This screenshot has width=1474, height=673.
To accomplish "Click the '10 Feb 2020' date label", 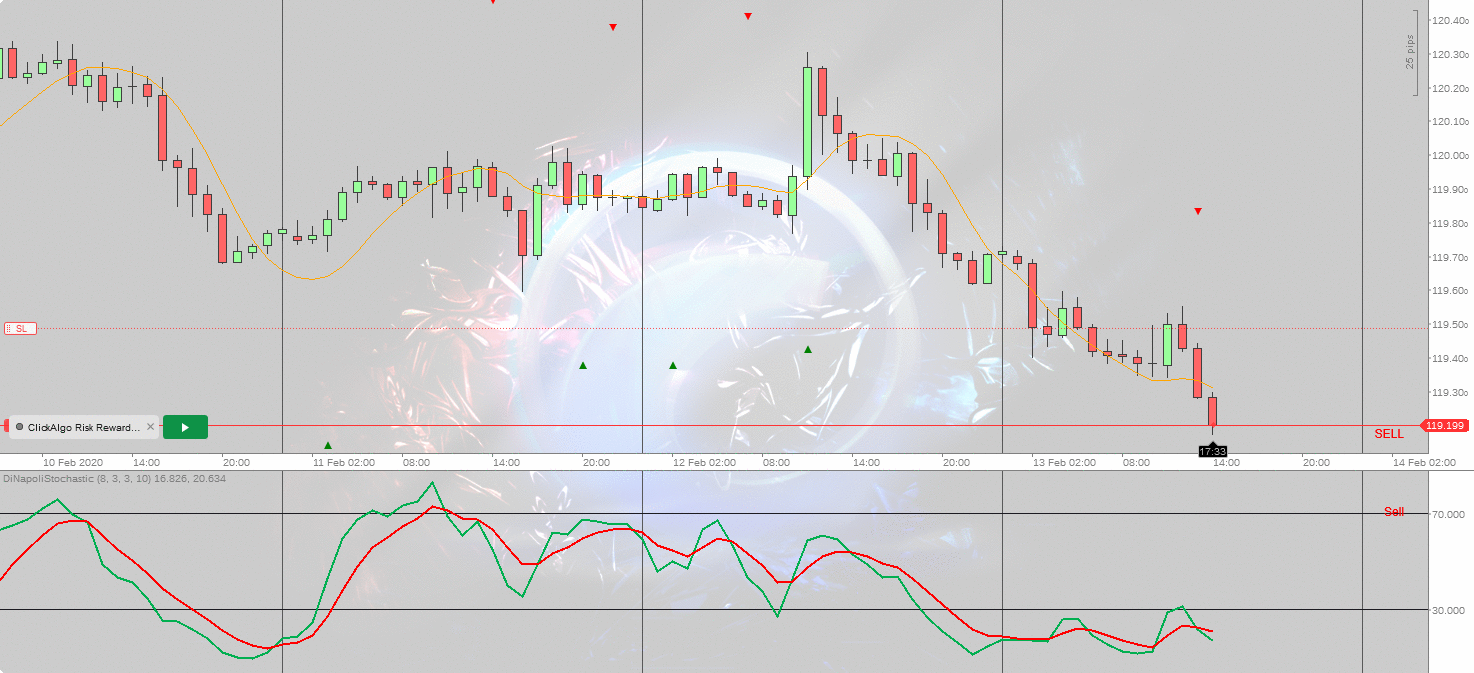I will [73, 463].
